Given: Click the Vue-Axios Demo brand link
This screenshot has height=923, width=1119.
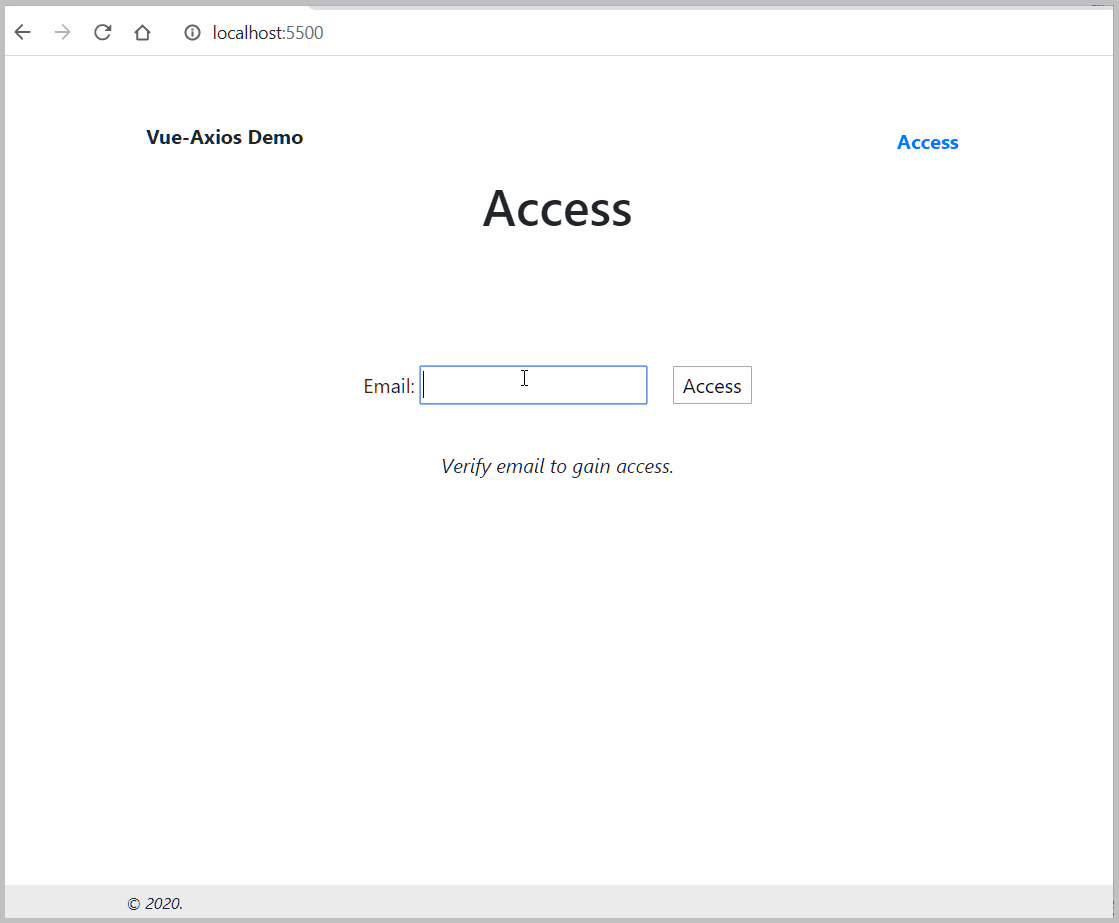Looking at the screenshot, I should [224, 137].
